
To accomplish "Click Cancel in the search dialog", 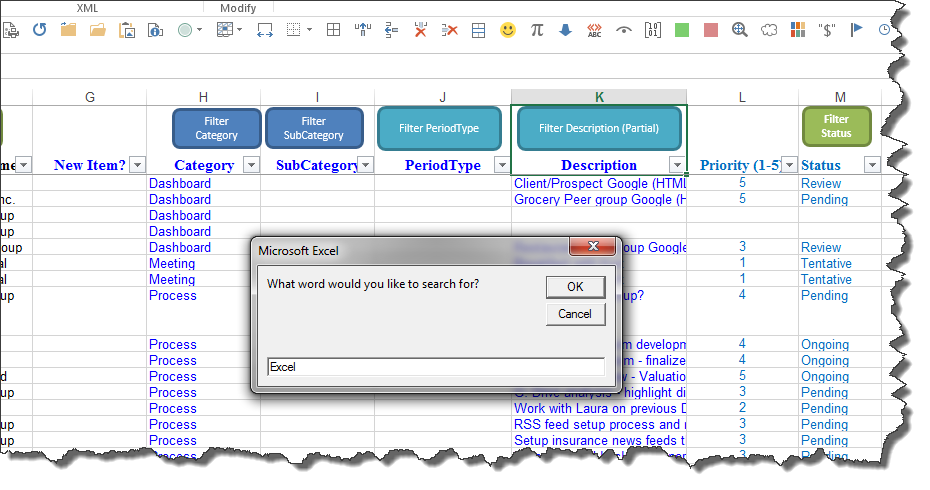I will [x=575, y=314].
